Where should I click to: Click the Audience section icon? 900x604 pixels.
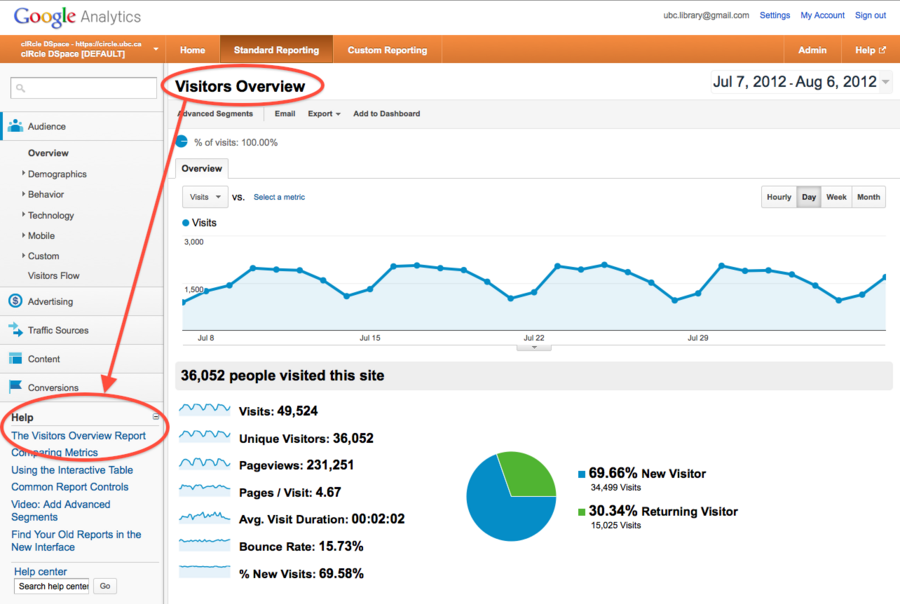point(16,126)
